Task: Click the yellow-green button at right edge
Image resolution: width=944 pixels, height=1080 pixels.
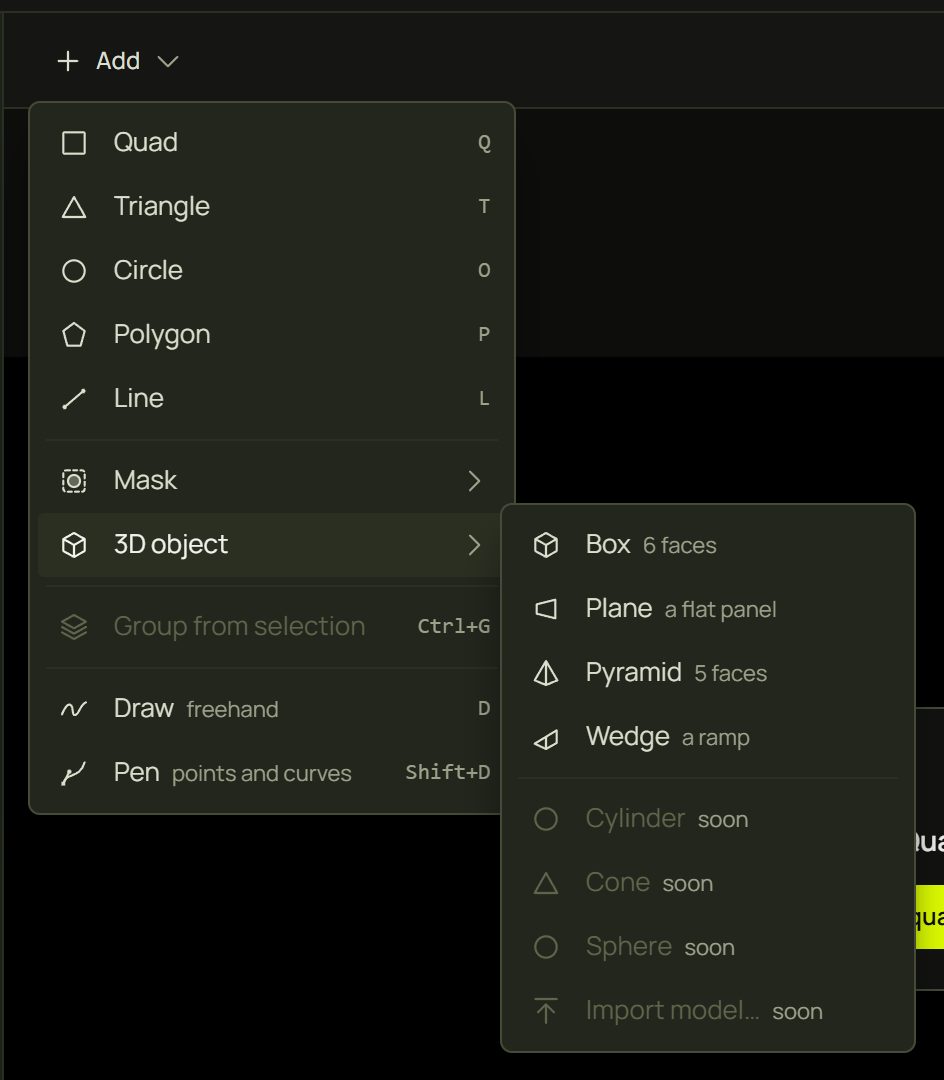Action: pos(930,917)
